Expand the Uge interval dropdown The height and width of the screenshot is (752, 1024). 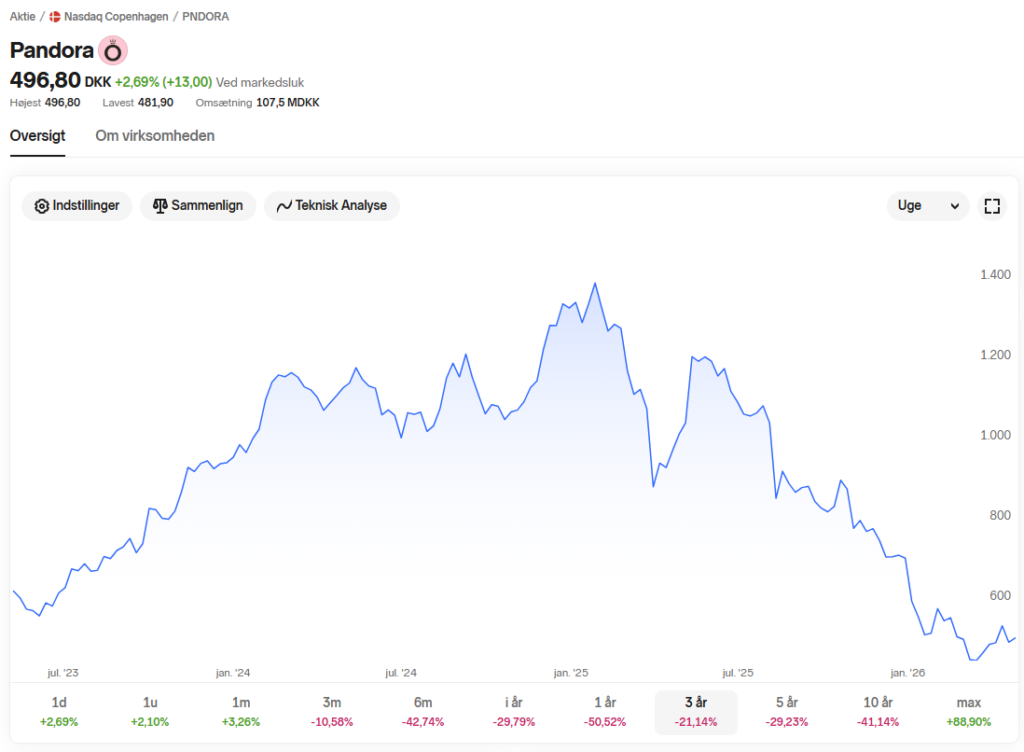pos(928,206)
